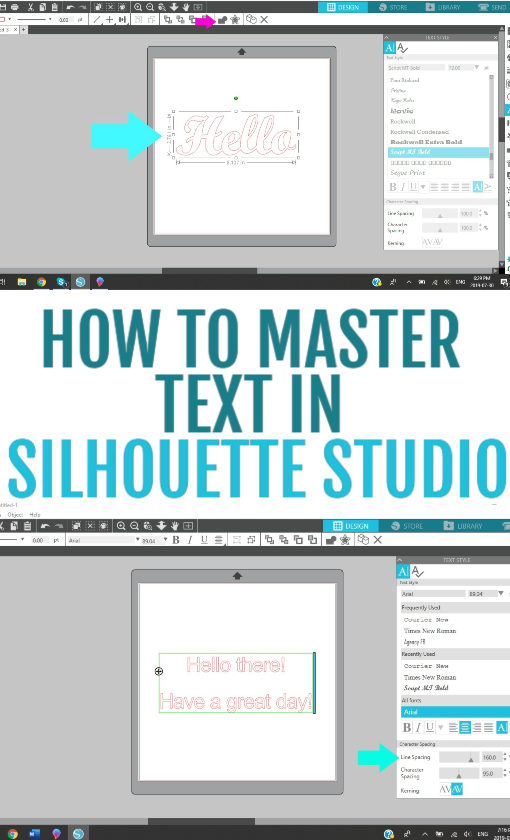Toggle Underline in the lower Text Style panel
Viewport: 510px width, 840px height.
click(x=430, y=728)
